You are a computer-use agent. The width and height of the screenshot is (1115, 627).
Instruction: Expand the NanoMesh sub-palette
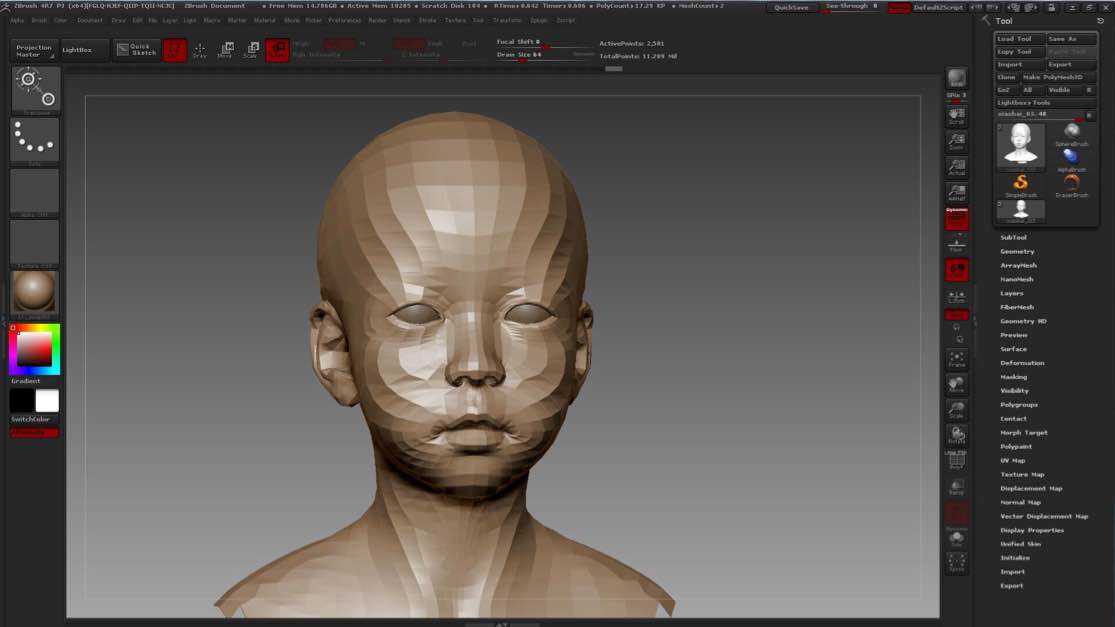pos(1017,279)
